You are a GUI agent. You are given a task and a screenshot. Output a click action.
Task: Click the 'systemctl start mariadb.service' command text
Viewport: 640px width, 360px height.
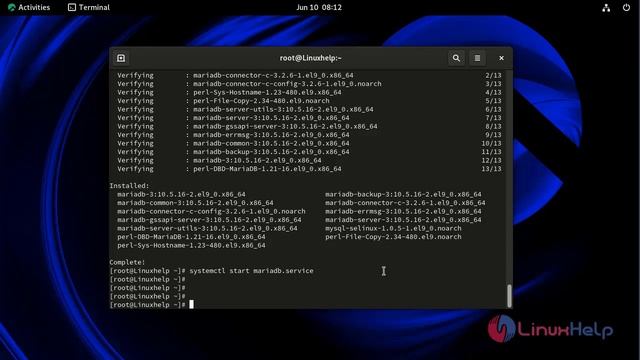[x=251, y=271]
